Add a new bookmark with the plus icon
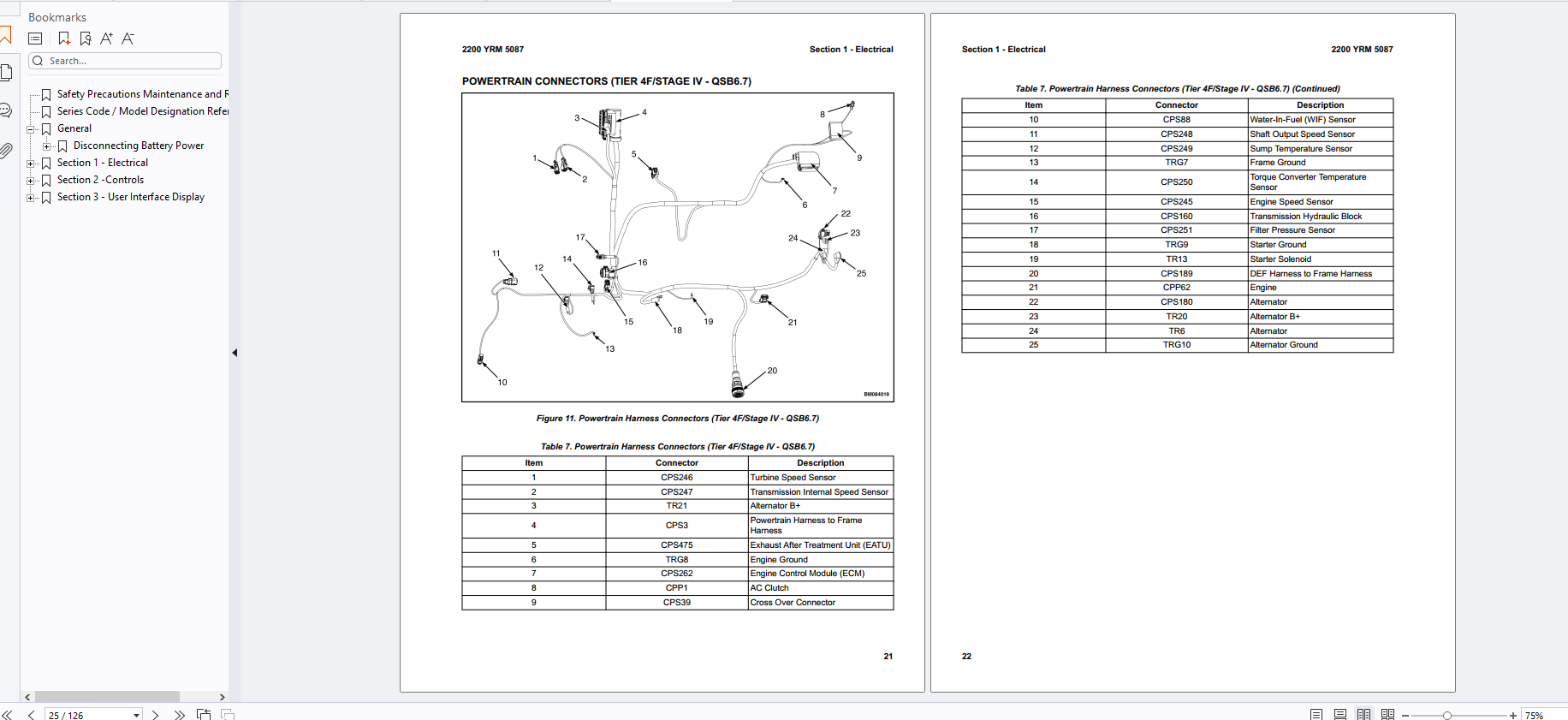 click(64, 39)
